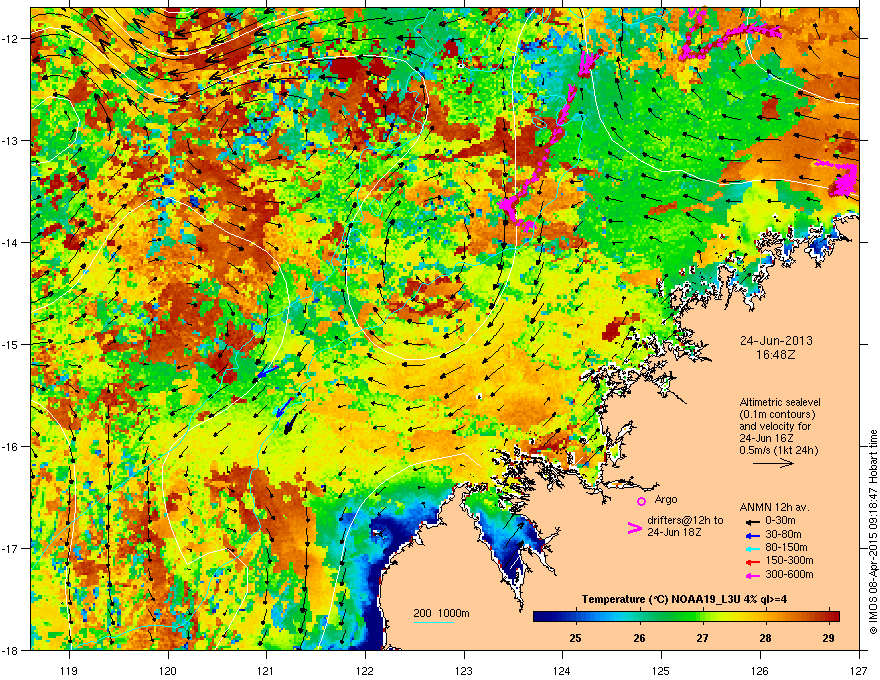Click the magenta Argo circle legend marker

coord(641,501)
